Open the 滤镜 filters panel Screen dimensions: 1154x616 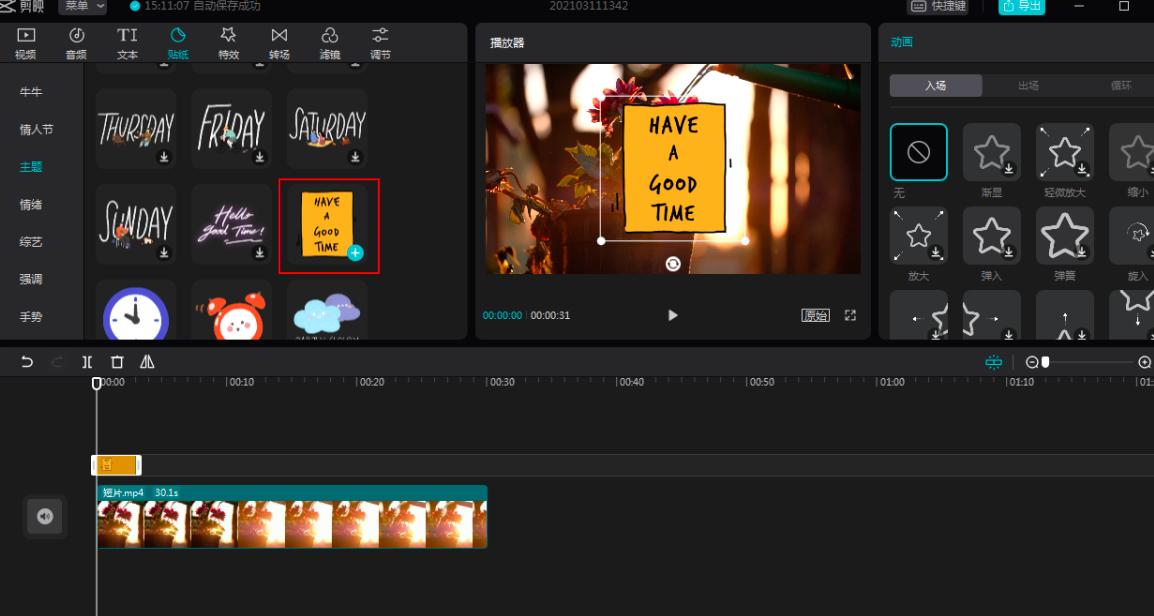(x=330, y=44)
